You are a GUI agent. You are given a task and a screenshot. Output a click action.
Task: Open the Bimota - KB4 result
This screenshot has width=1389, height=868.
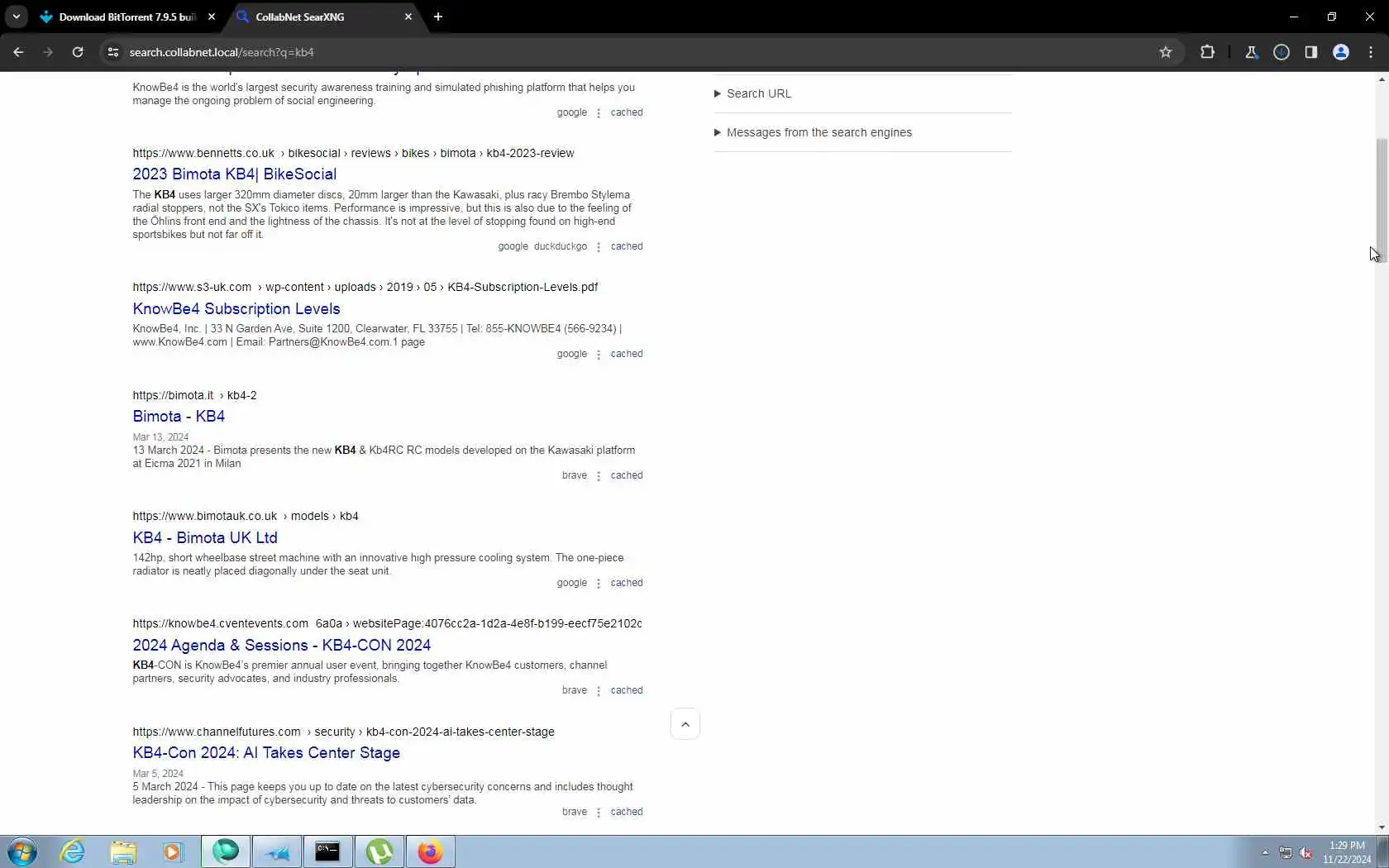coord(179,416)
